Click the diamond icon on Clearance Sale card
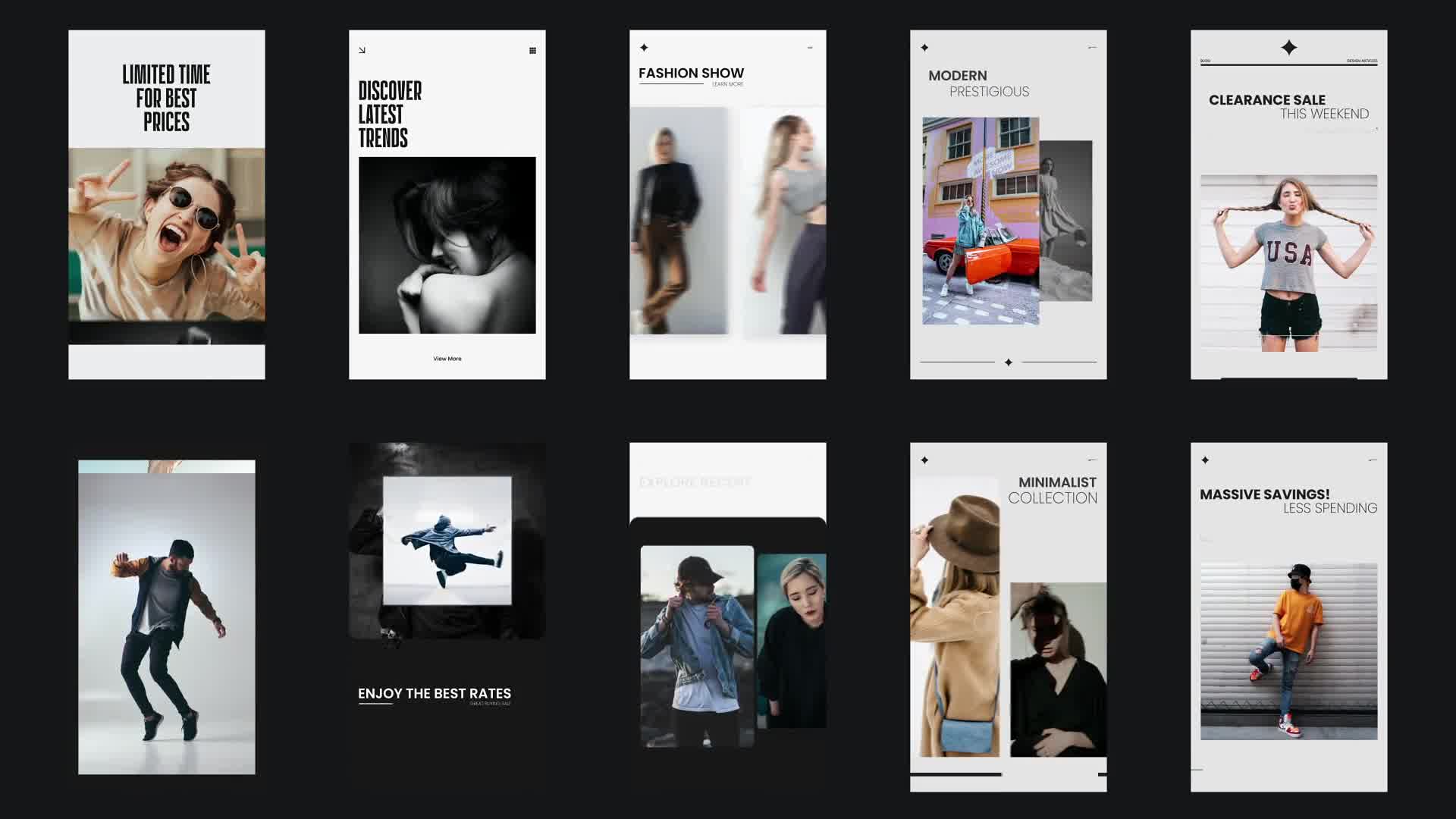Viewport: 1456px width, 819px height. click(x=1289, y=47)
